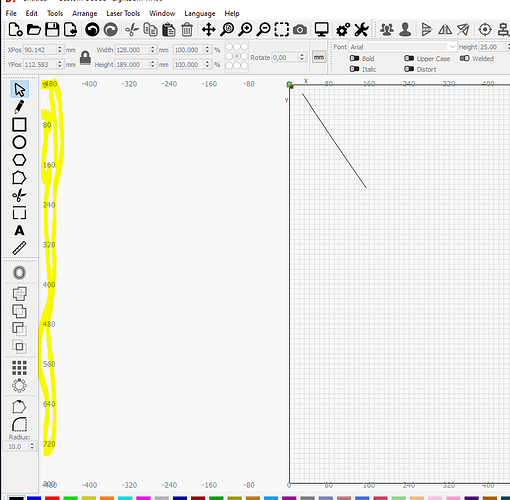Toggle the aspect ratio lock

click(x=85, y=58)
